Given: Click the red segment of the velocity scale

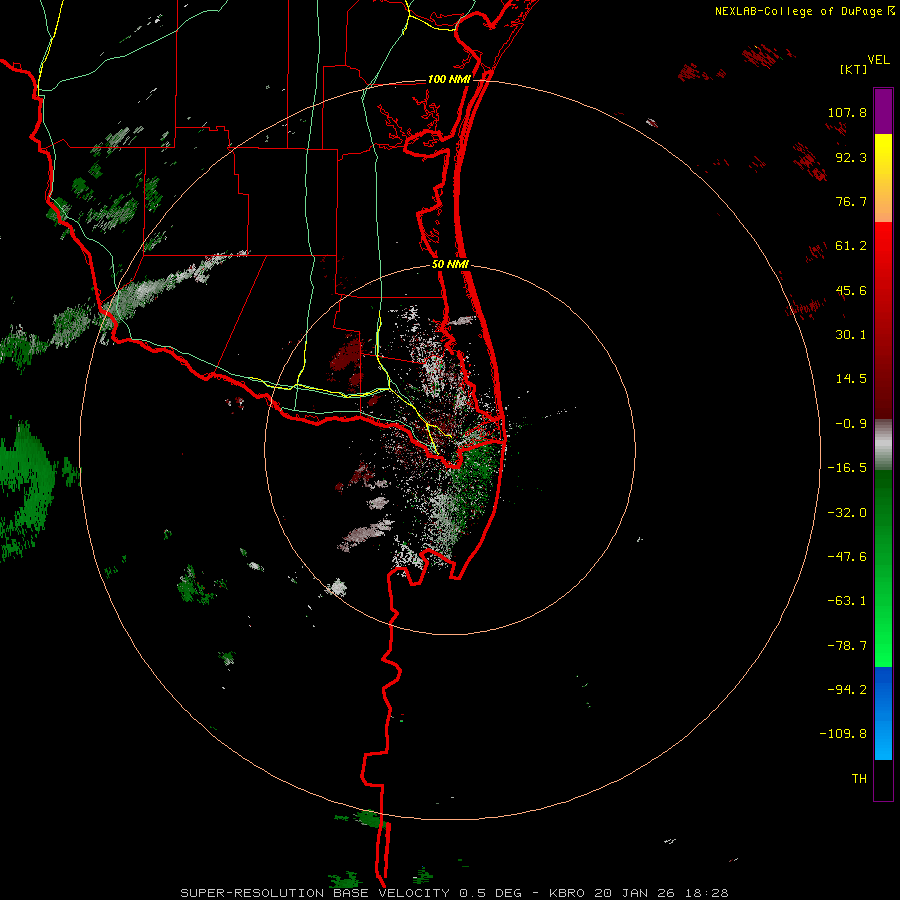Looking at the screenshot, I should tap(883, 320).
